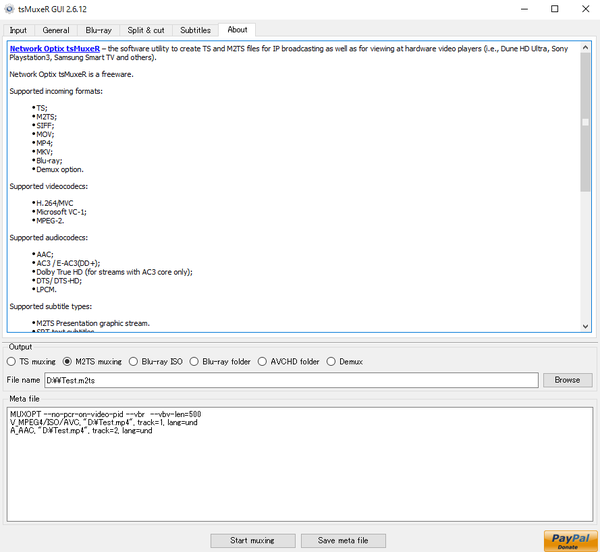This screenshot has height=552, width=600.
Task: Choose Blu-ray ISO output
Action: pos(156,361)
